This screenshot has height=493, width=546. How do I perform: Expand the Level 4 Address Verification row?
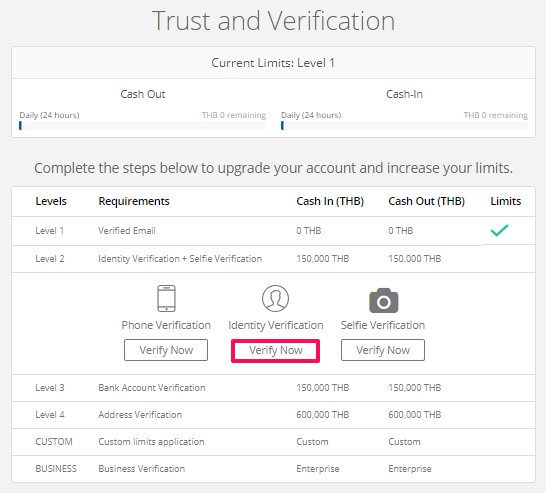[x=273, y=415]
